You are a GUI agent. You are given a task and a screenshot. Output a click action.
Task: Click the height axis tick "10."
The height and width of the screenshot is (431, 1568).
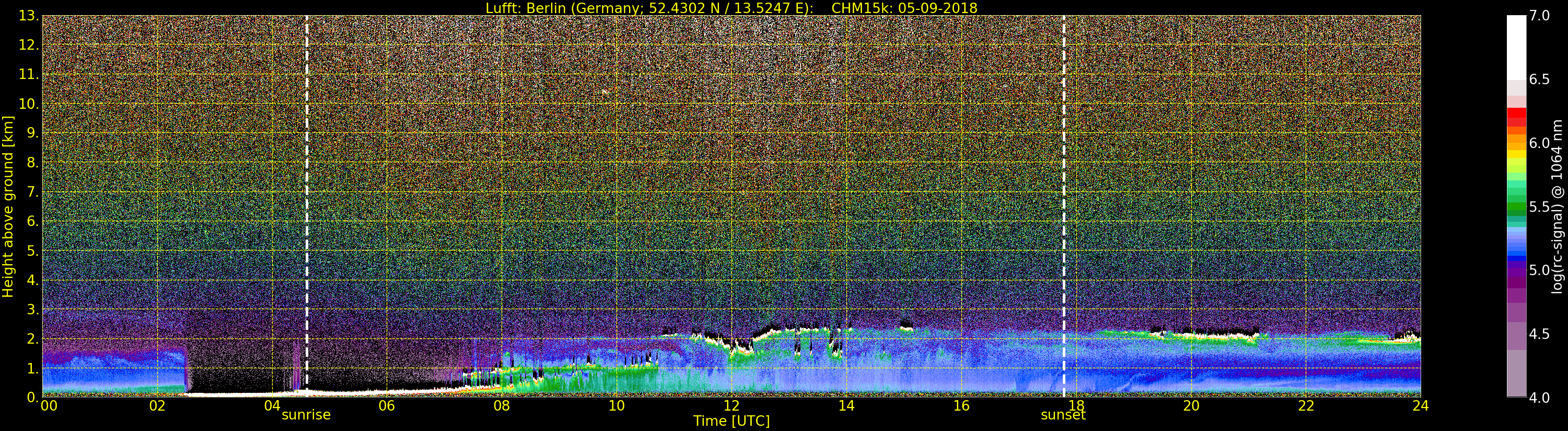coord(29,104)
